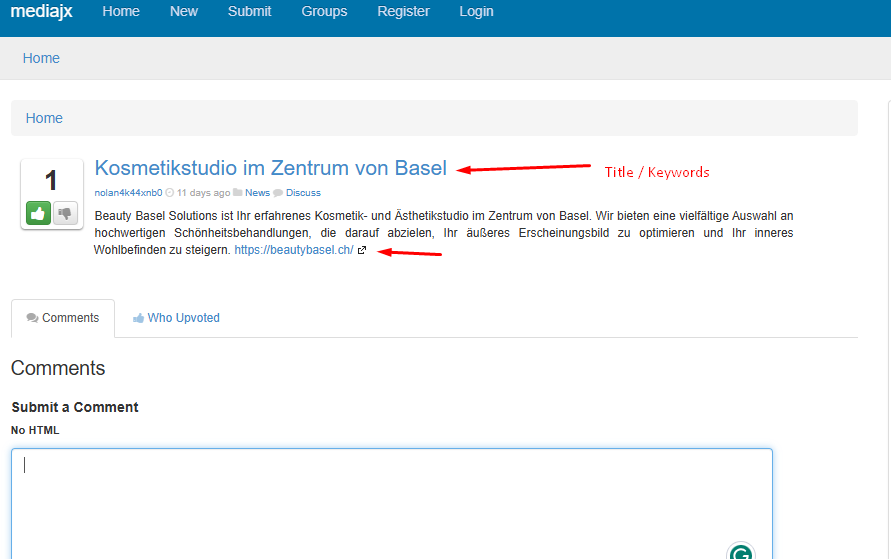Open the Login page

(x=476, y=12)
